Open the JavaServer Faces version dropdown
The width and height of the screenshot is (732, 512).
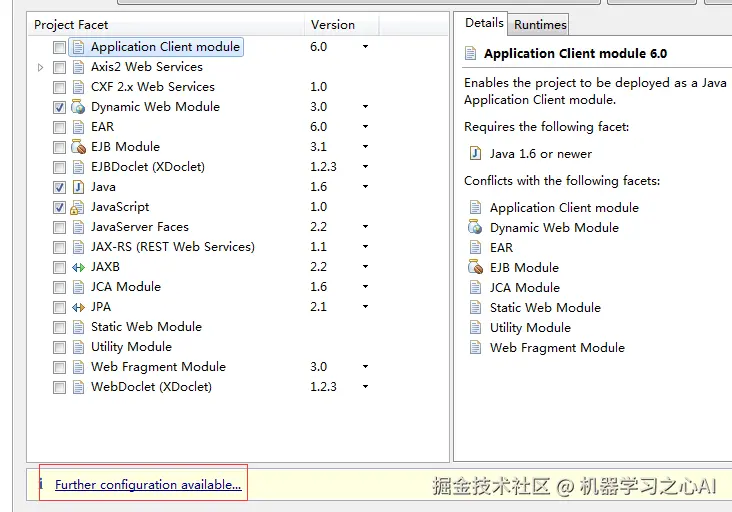[366, 227]
